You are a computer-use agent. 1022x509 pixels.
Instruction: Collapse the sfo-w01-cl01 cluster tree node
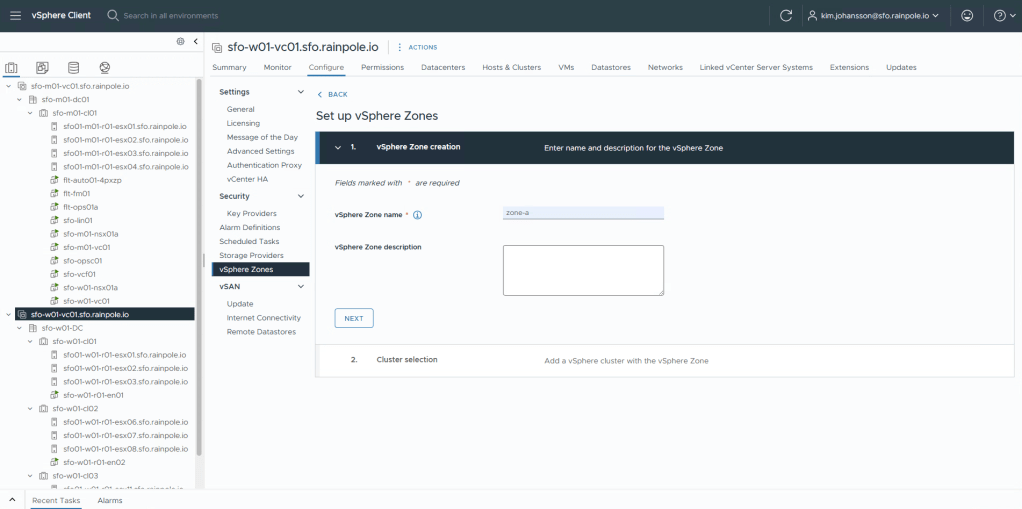(x=32, y=341)
